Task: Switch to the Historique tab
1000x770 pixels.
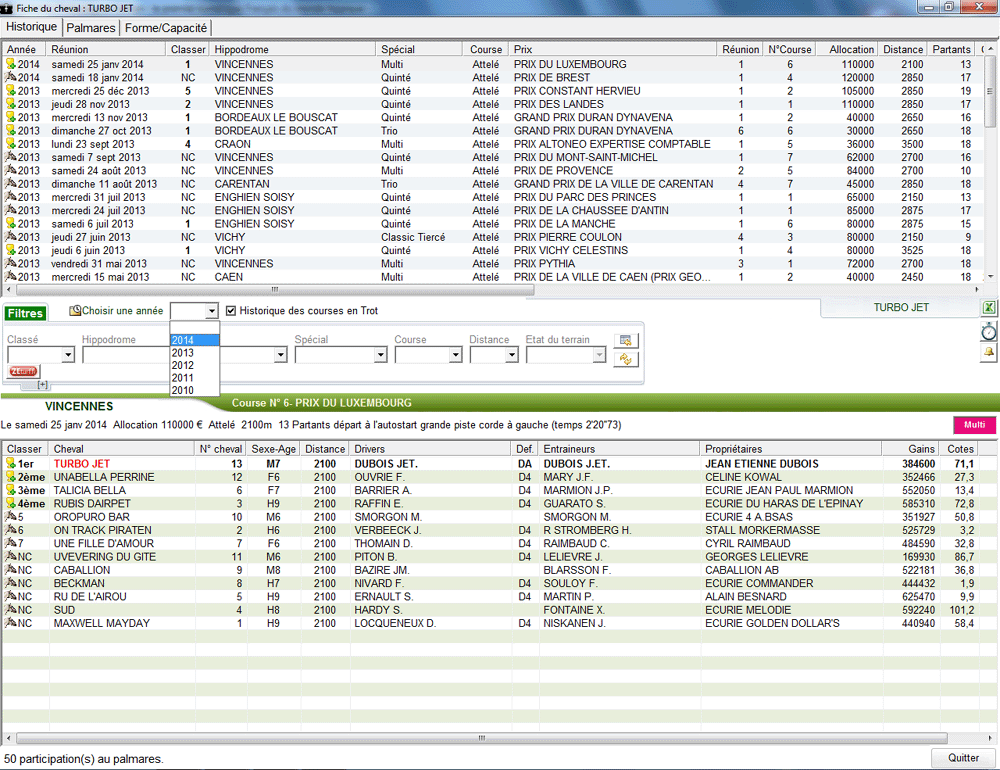Action: [x=31, y=27]
